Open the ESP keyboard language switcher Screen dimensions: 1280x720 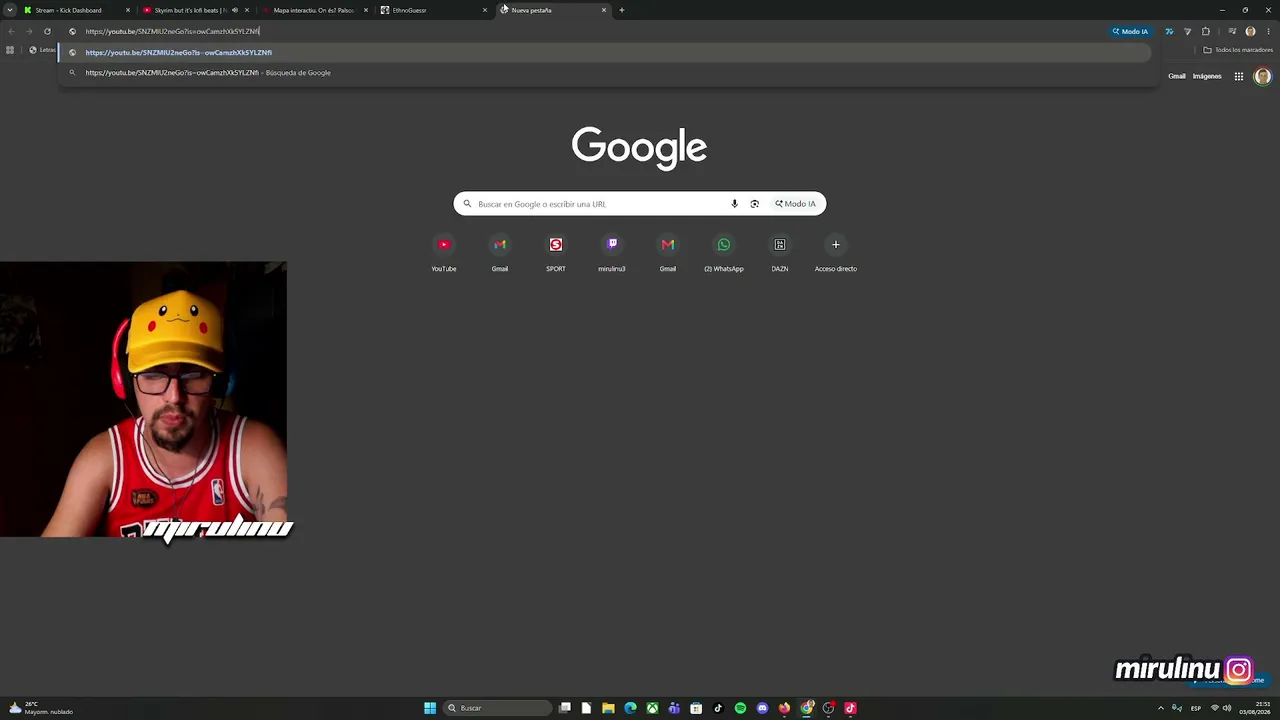coord(1196,708)
